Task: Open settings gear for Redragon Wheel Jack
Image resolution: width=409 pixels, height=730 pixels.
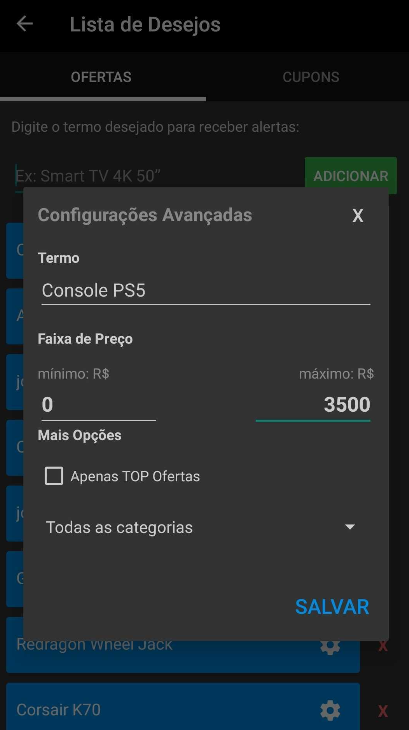Action: click(x=330, y=646)
